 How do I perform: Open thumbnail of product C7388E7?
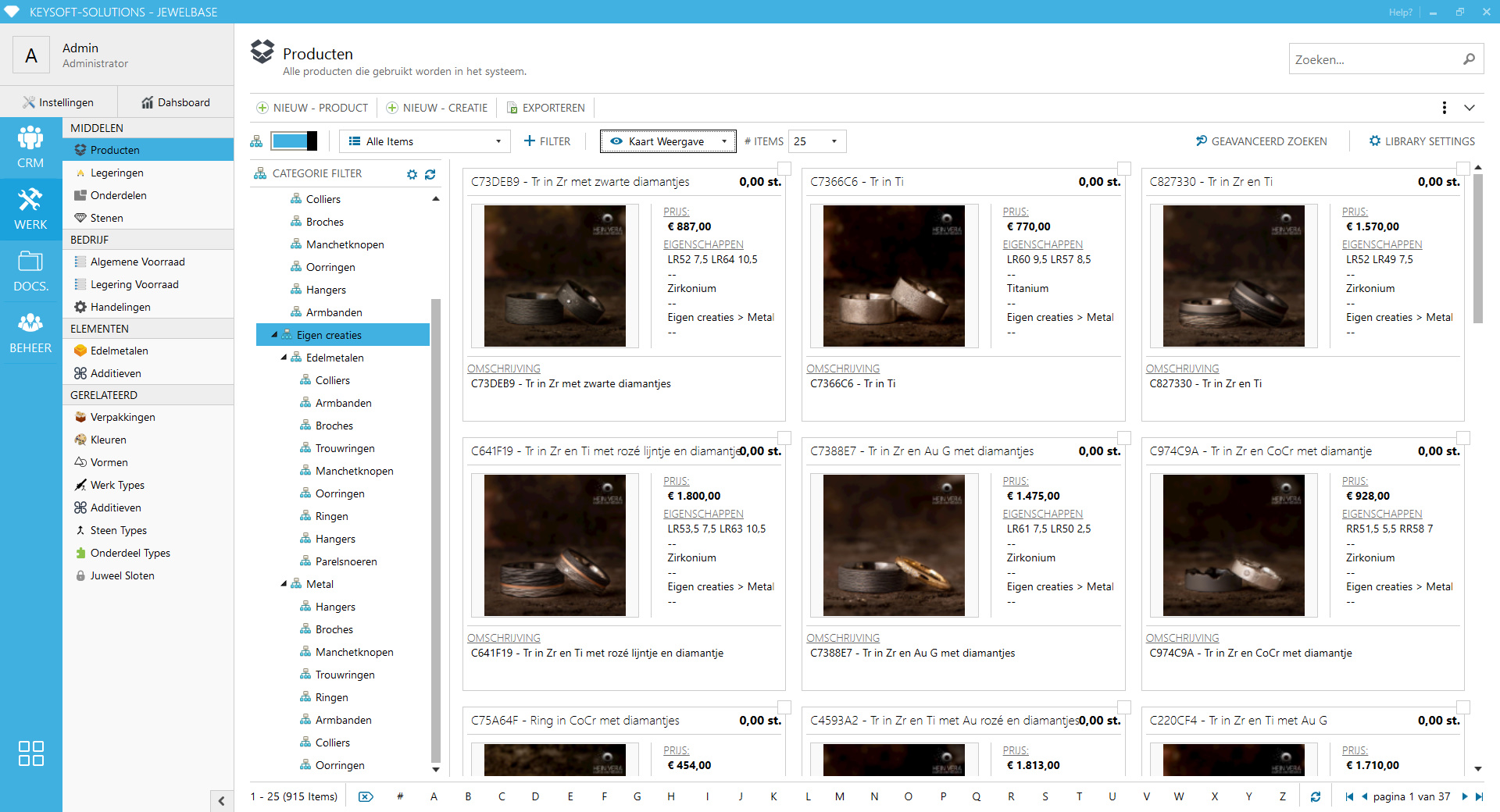click(x=894, y=545)
